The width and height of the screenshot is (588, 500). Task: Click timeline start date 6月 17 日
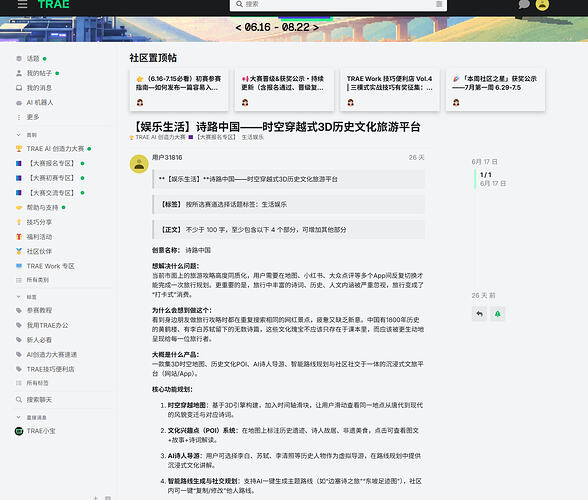tap(484, 162)
